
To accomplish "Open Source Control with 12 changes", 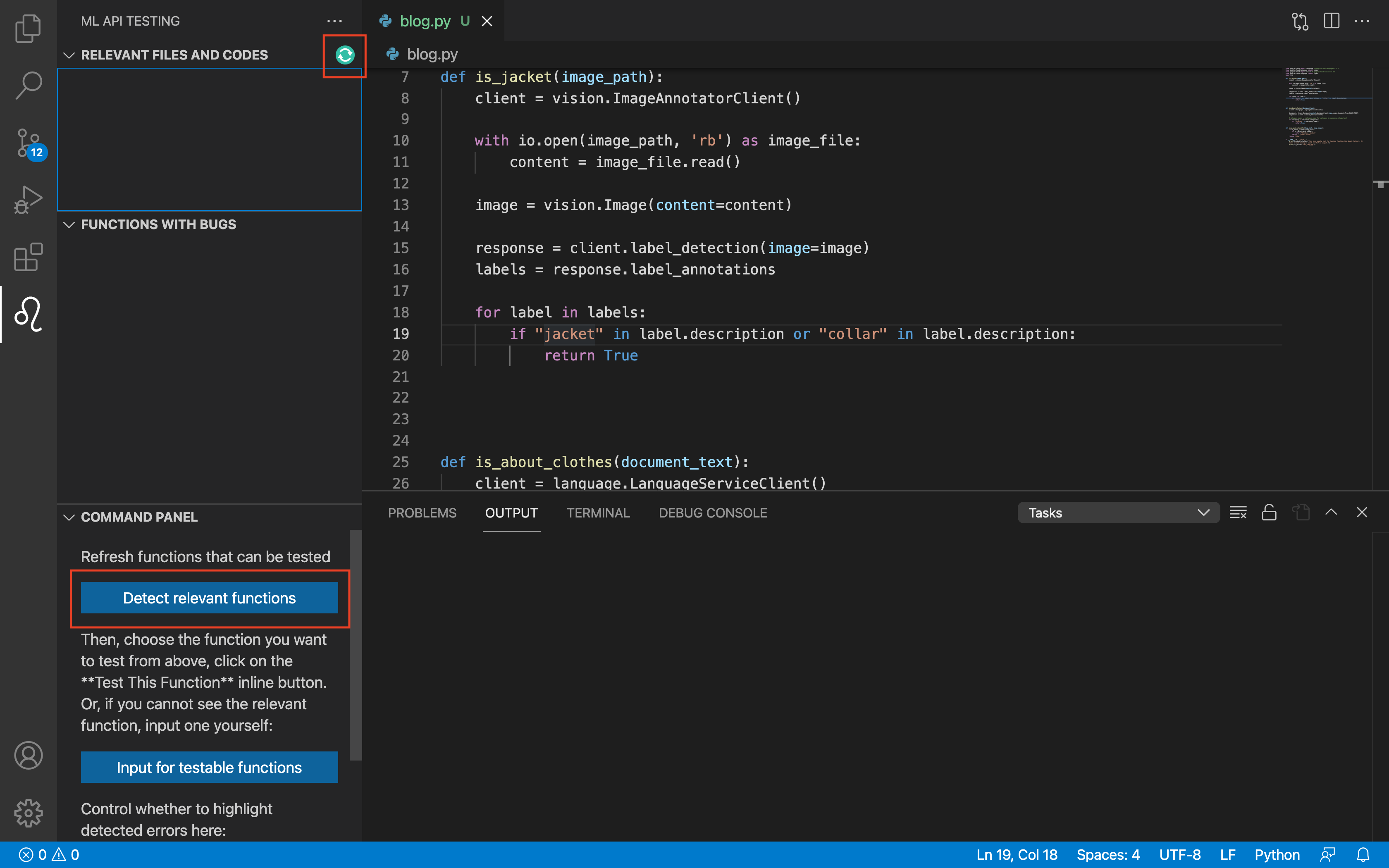I will tap(28, 142).
